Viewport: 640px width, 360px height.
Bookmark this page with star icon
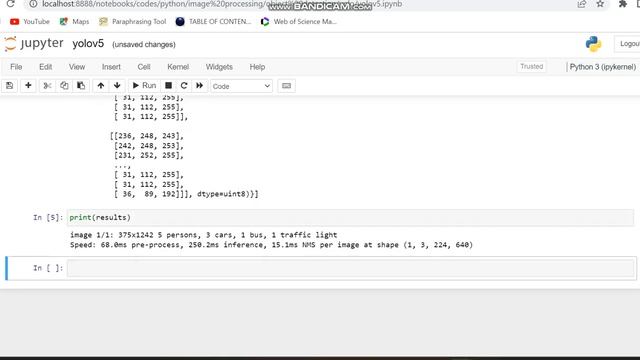tap(600, 4)
